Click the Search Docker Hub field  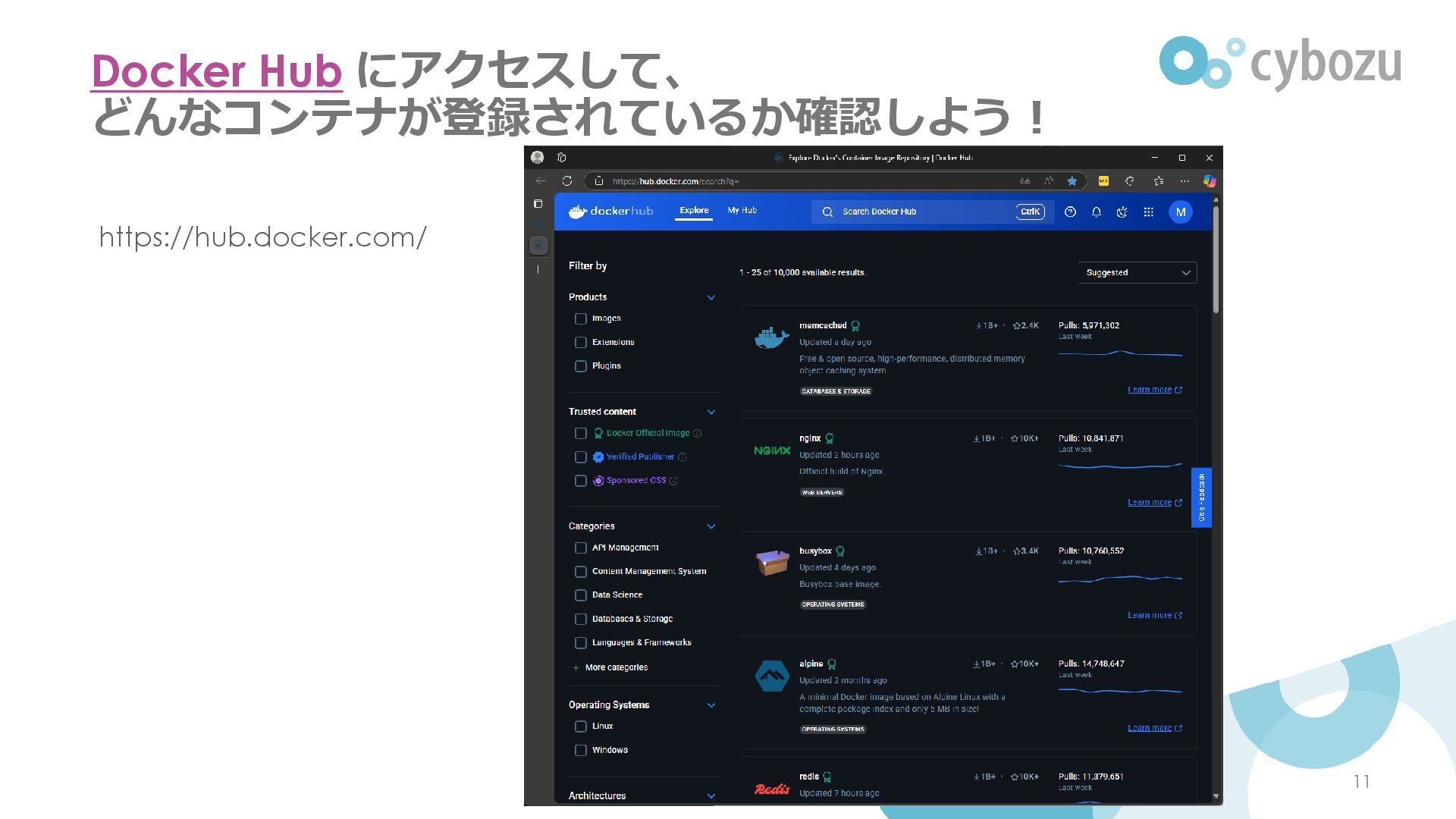(x=933, y=212)
